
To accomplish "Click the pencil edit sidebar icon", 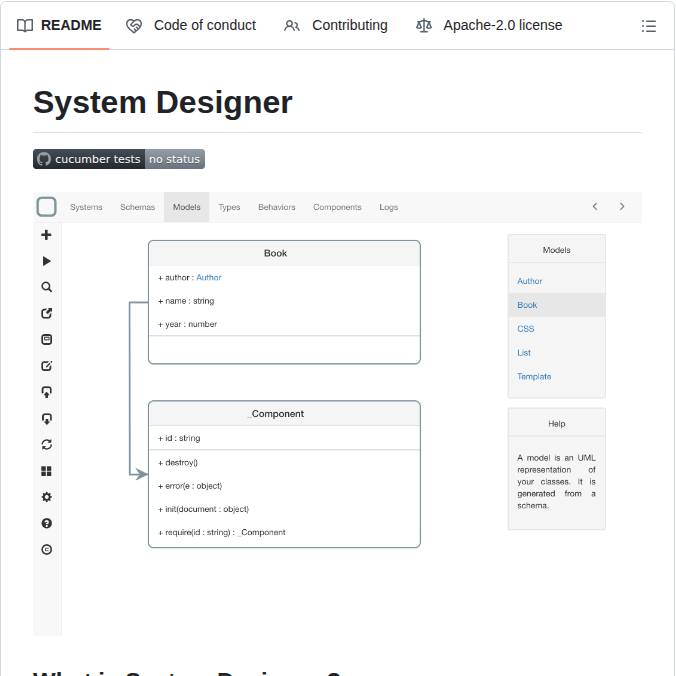I will pos(47,366).
